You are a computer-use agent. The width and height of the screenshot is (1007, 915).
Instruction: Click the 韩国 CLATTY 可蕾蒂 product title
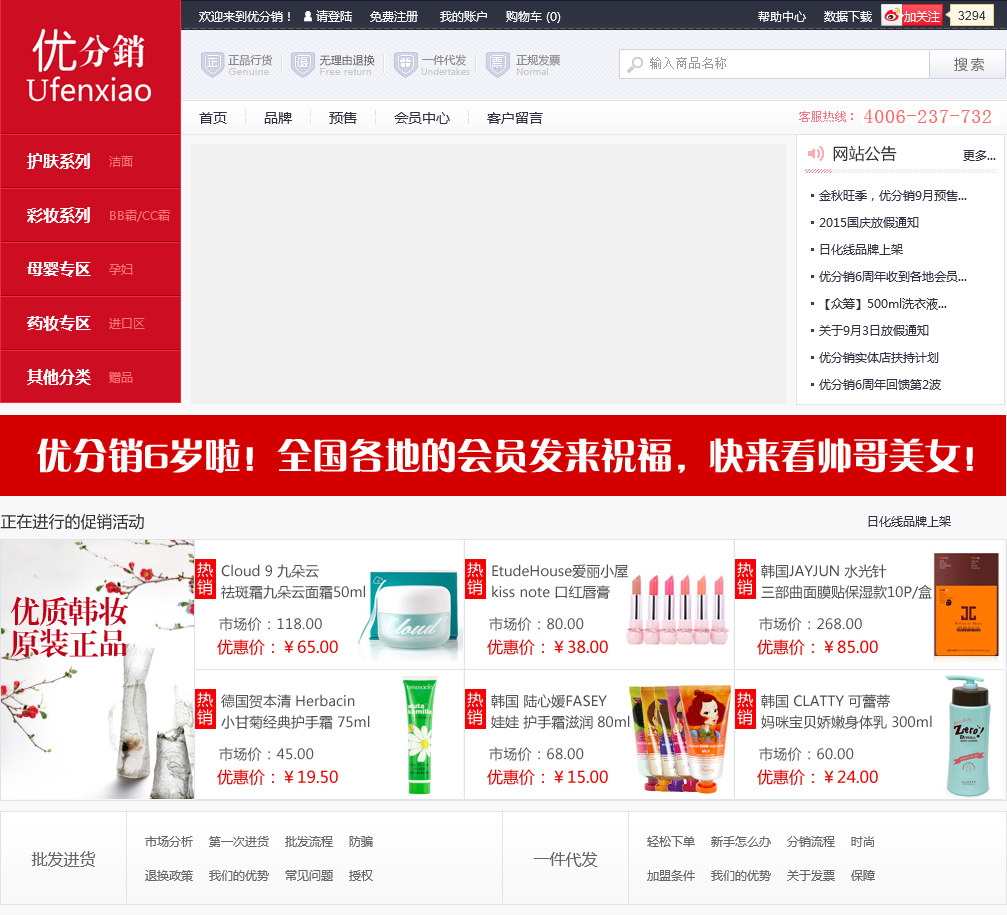(x=825, y=701)
